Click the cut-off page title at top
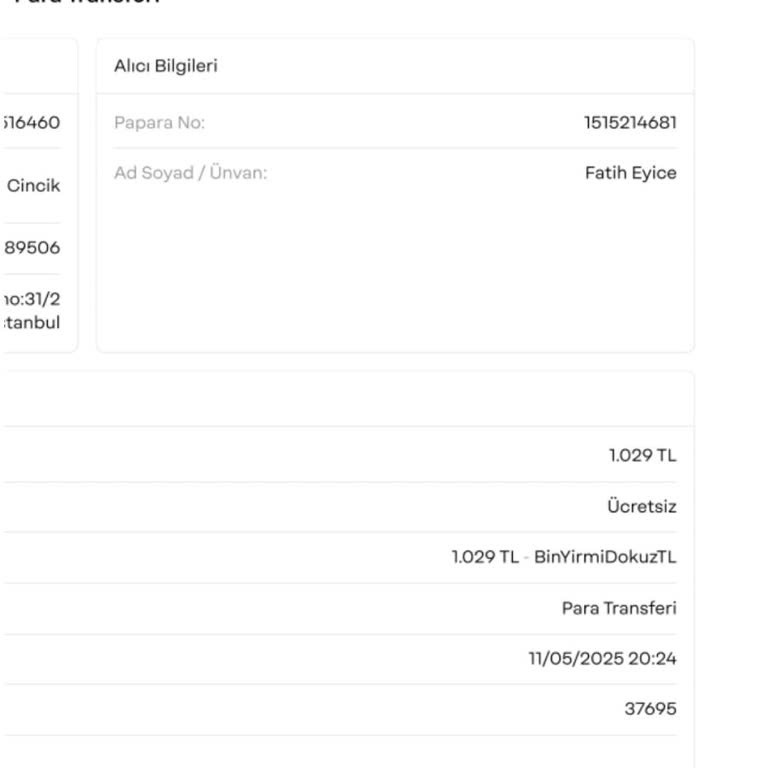Screen dimensions: 768x768 (90, 3)
